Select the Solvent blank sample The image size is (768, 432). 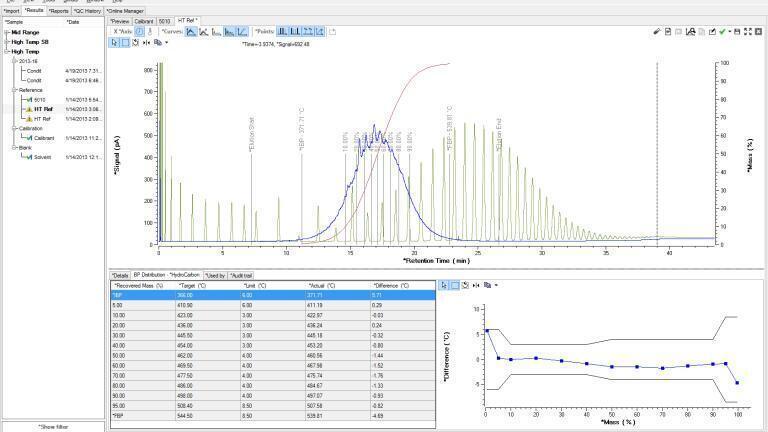click(x=42, y=157)
